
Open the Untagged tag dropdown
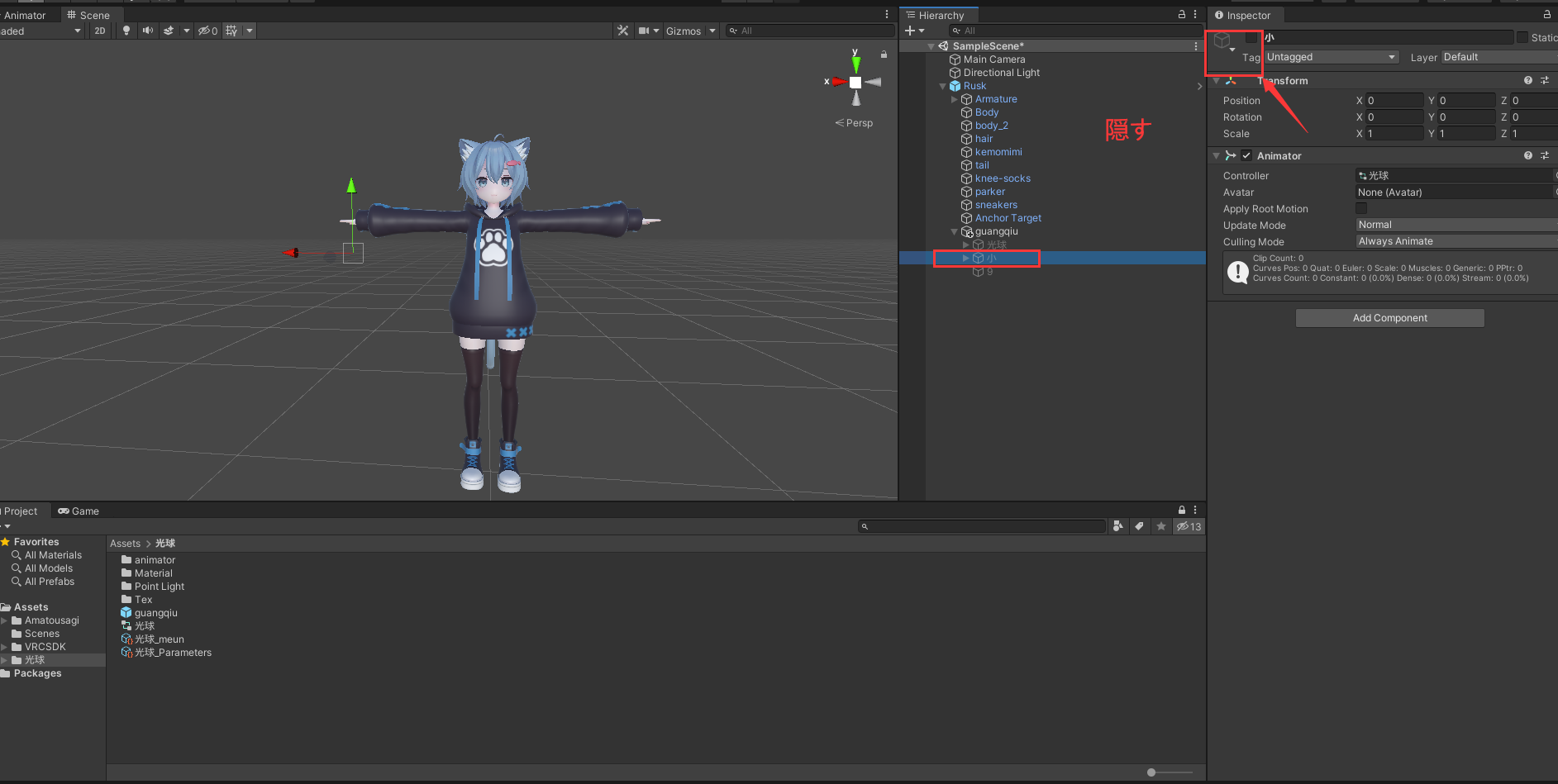point(1331,57)
